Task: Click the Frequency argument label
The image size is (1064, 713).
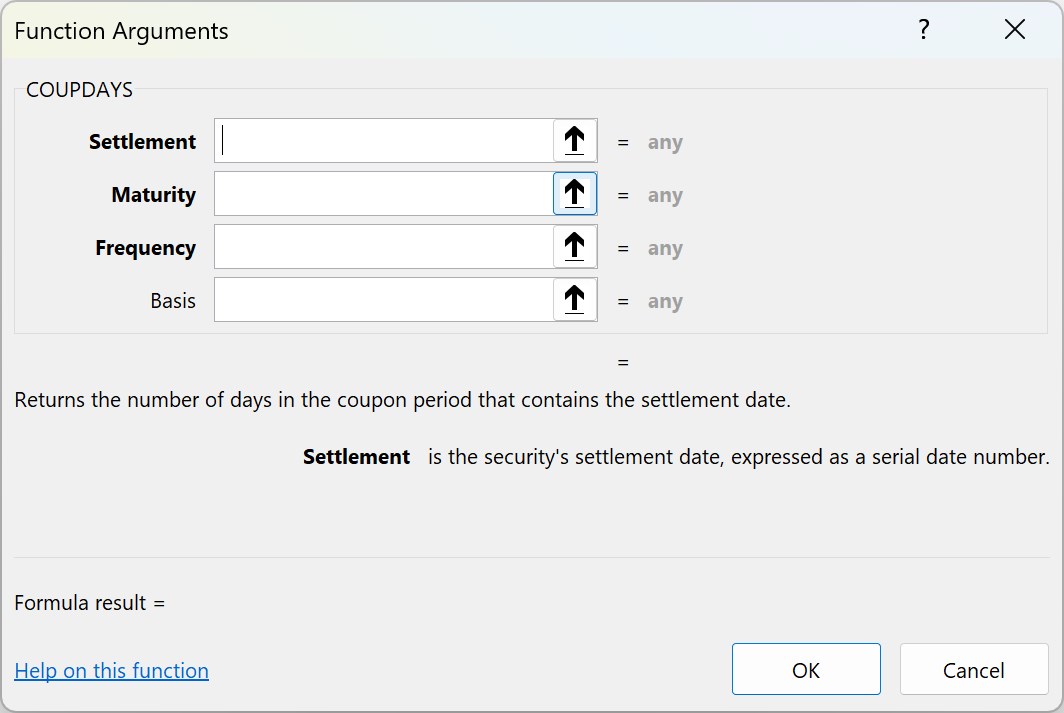Action: tap(146, 248)
